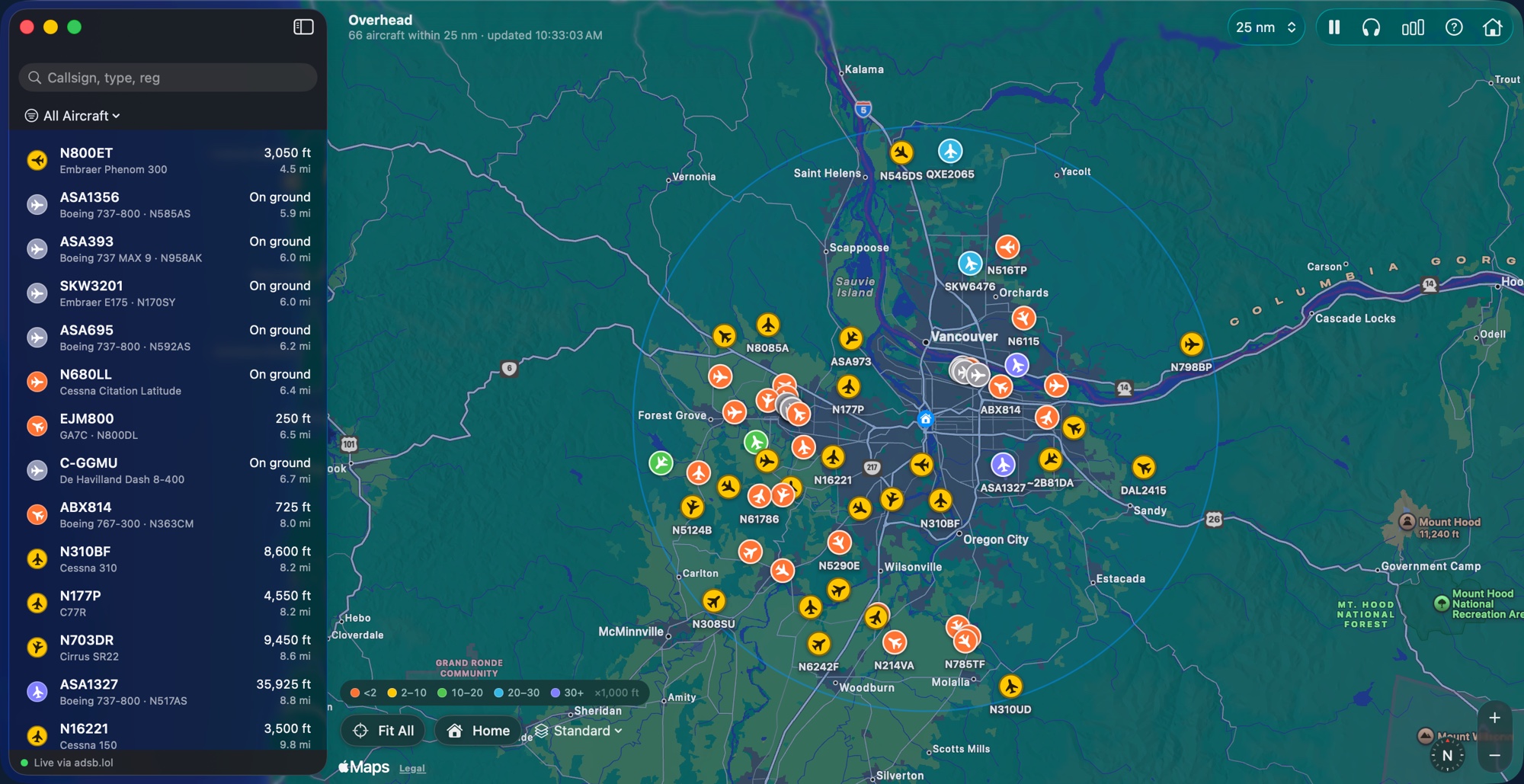Click the ASA973 aircraft marker
1524x784 pixels.
point(851,338)
